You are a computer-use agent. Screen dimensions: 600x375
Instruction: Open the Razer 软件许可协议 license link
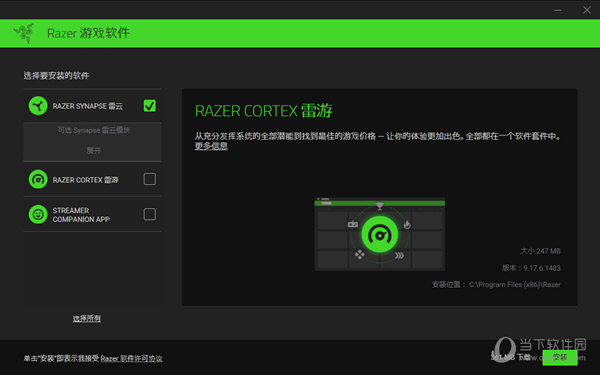click(131, 359)
